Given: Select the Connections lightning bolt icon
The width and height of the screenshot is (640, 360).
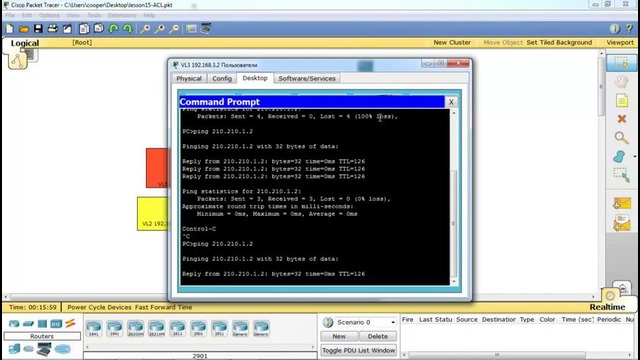Looking at the screenshot, I should (x=70, y=323).
